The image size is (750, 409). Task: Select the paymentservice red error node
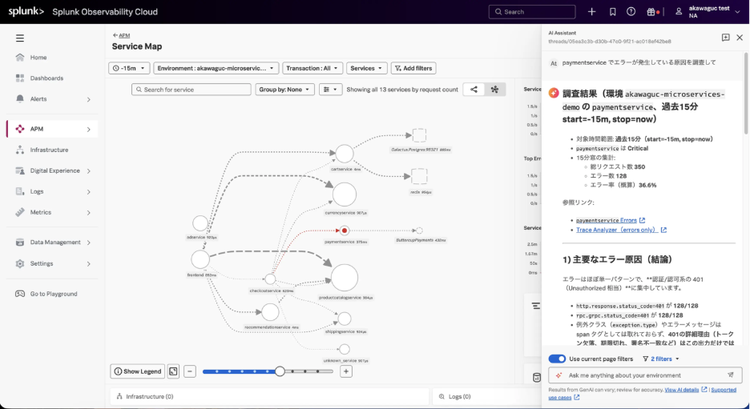click(x=344, y=231)
